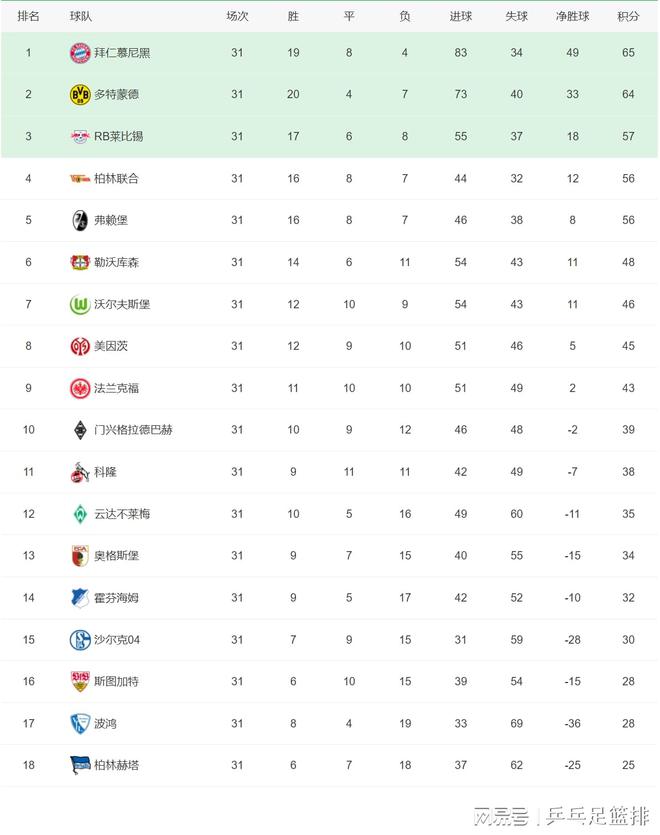Sort table by 净胜球 column header

(573, 16)
